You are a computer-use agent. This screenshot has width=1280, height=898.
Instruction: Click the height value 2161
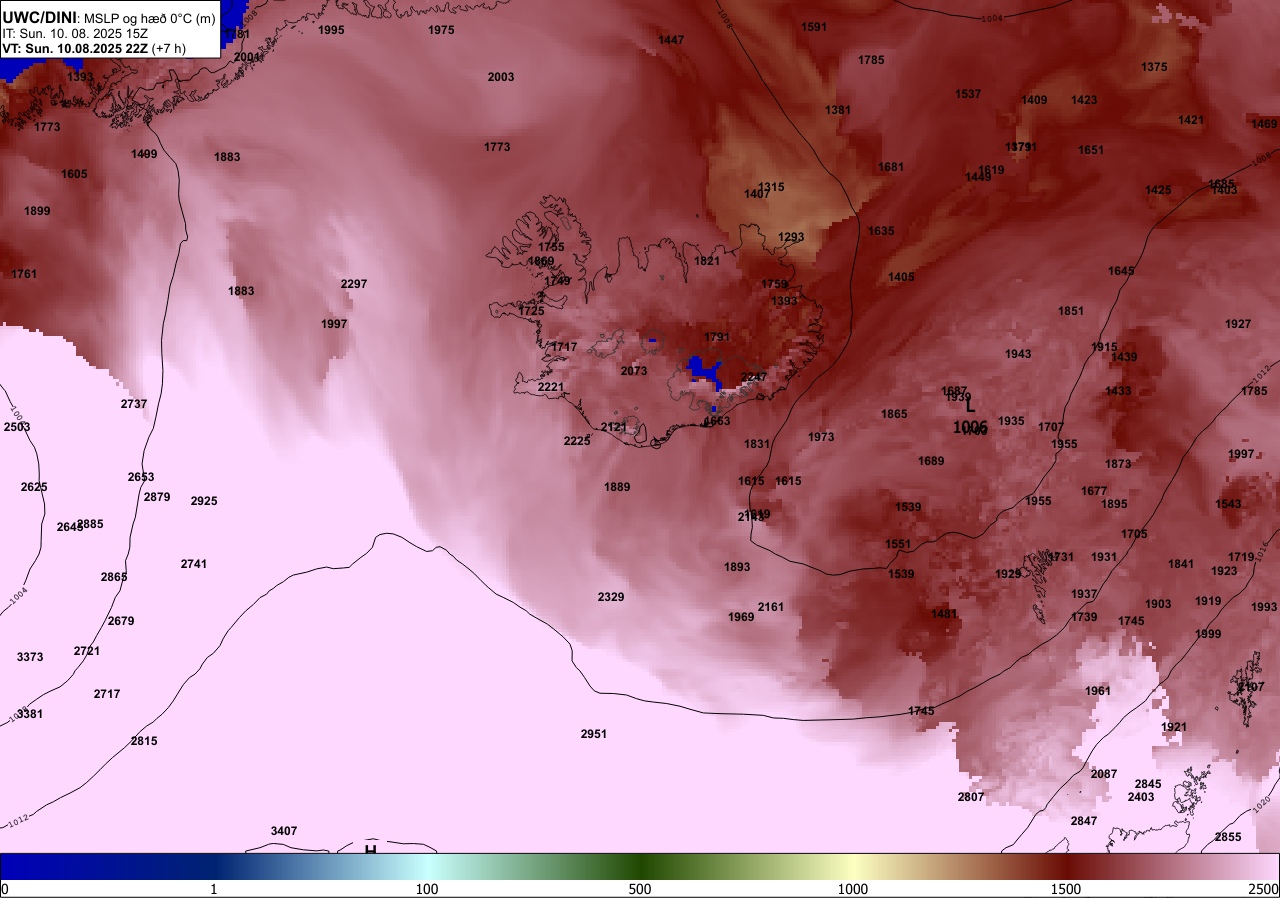[771, 607]
